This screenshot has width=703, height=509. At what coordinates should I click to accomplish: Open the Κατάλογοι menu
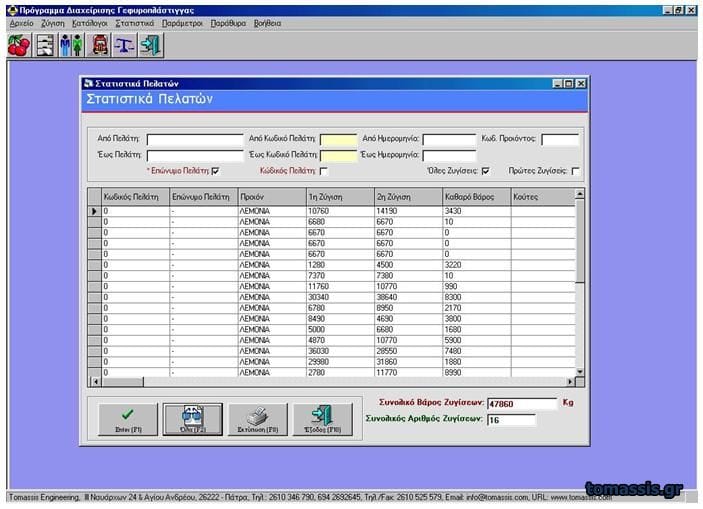pos(90,21)
